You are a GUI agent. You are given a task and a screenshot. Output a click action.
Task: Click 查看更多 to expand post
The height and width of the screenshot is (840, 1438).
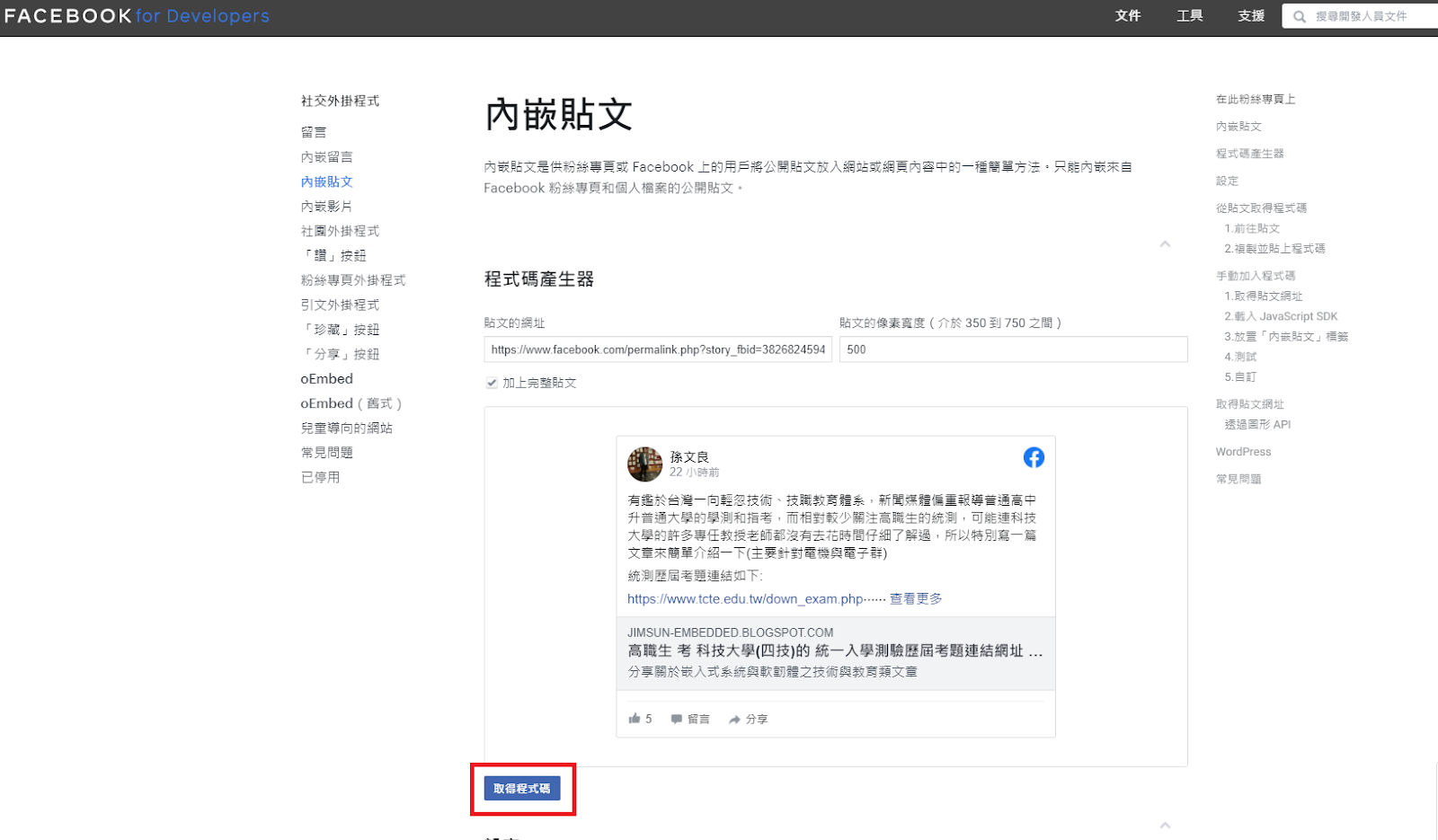coord(916,599)
